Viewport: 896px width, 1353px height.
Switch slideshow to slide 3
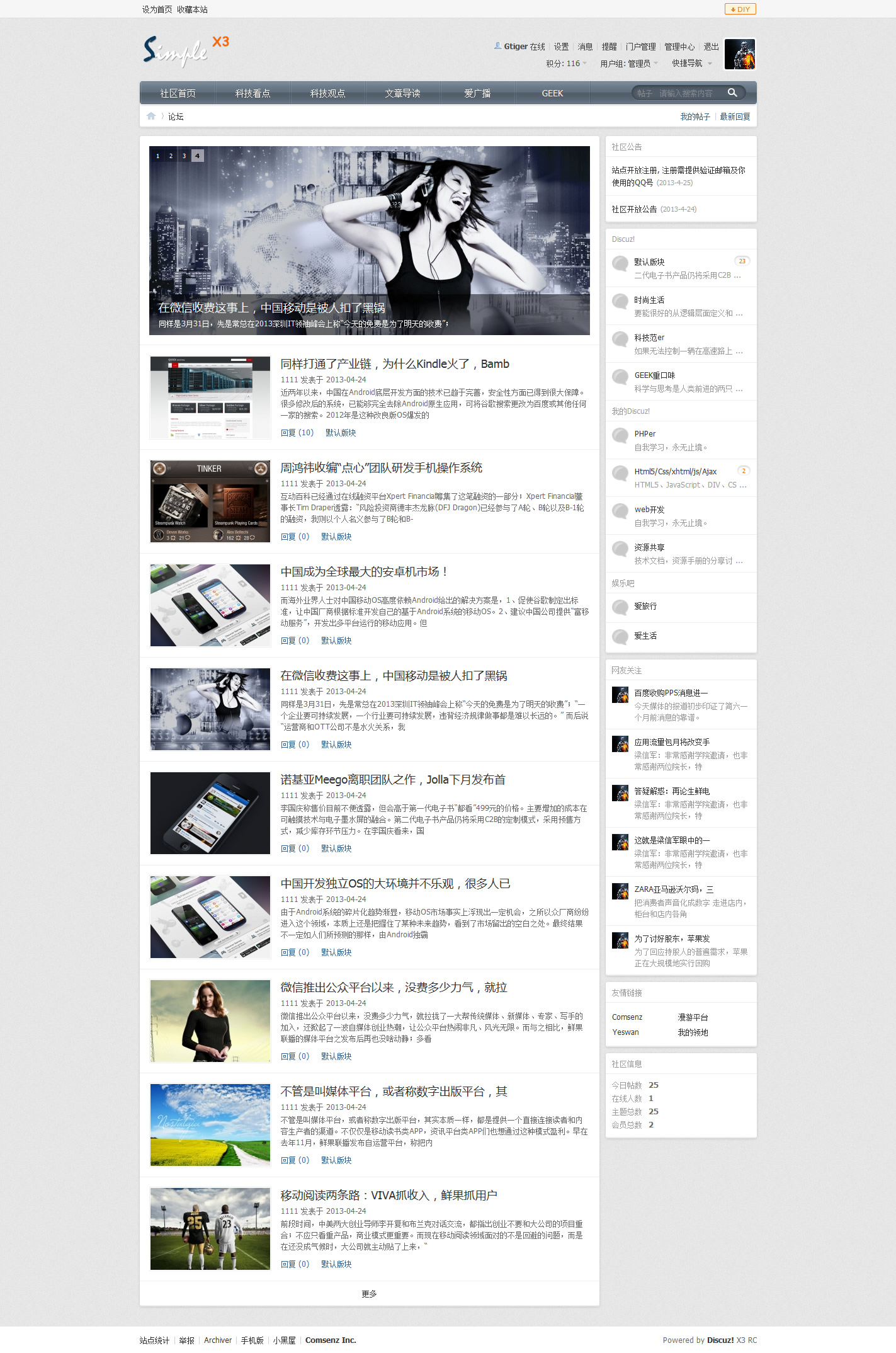point(184,156)
